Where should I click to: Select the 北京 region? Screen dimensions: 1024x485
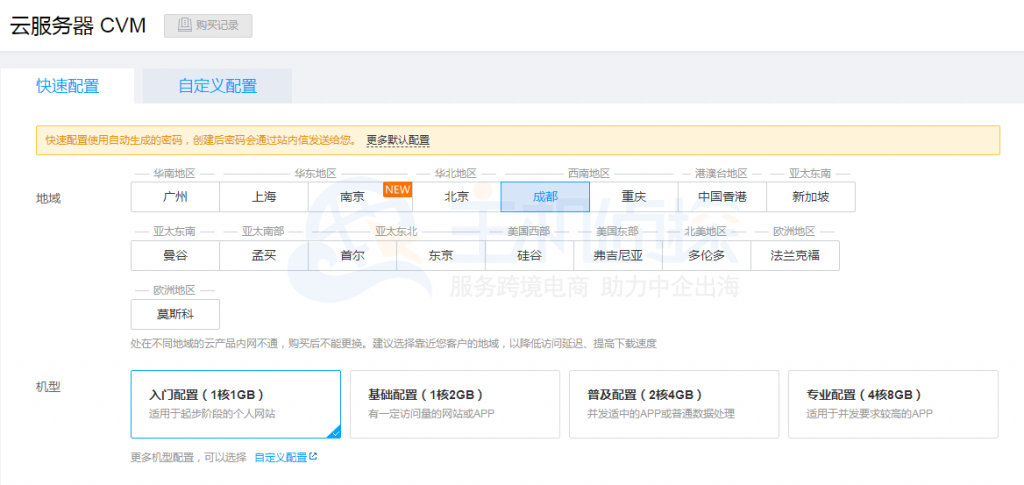coord(456,196)
